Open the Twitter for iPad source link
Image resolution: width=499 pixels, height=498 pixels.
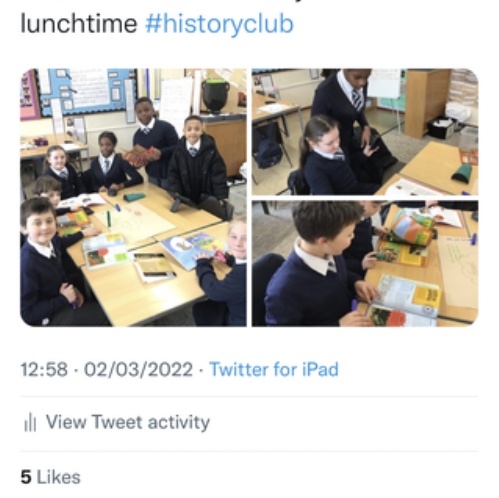[x=274, y=369]
